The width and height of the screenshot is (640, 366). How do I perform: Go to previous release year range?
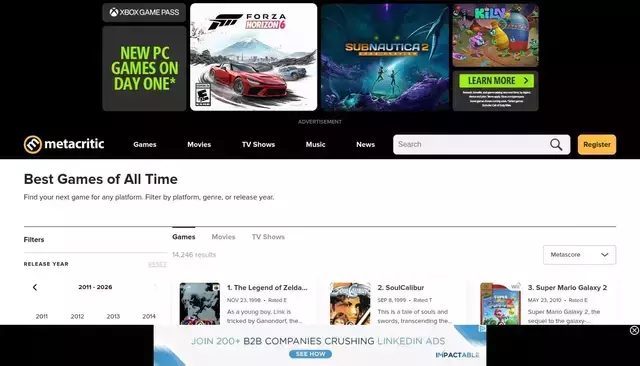[35, 287]
